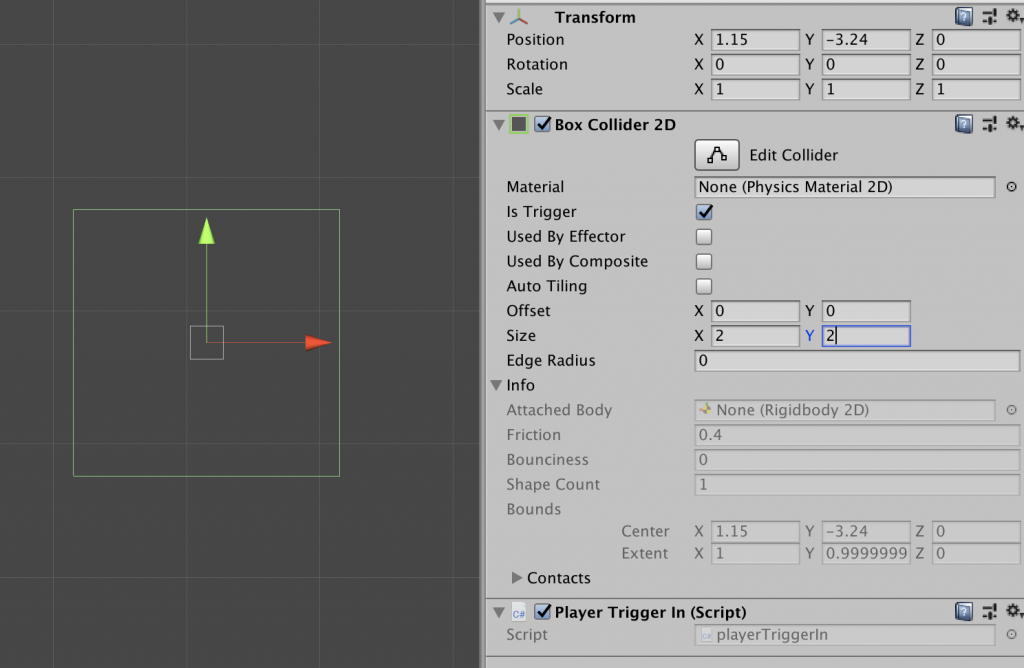Click Scale Y input field

point(865,89)
